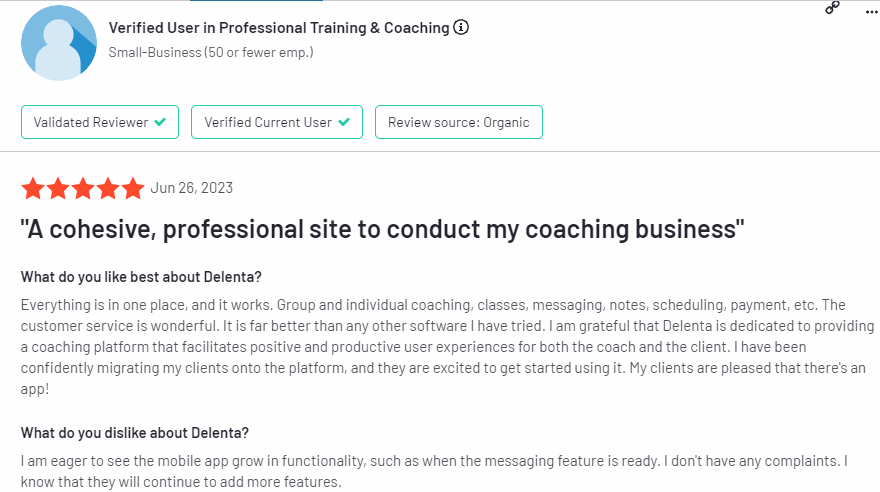Click the fifth orange rating star
Viewport: 880px width, 492px height.
133,188
